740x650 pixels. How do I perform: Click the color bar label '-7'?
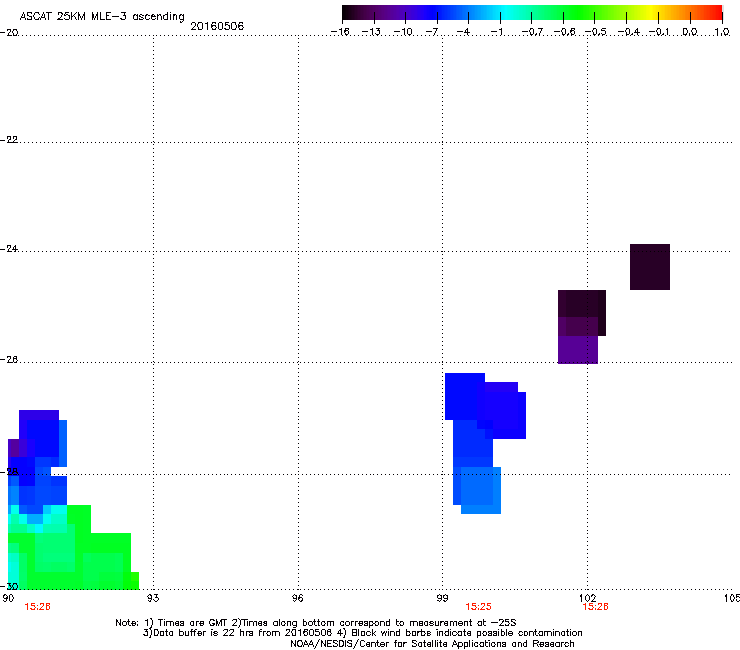click(x=432, y=32)
